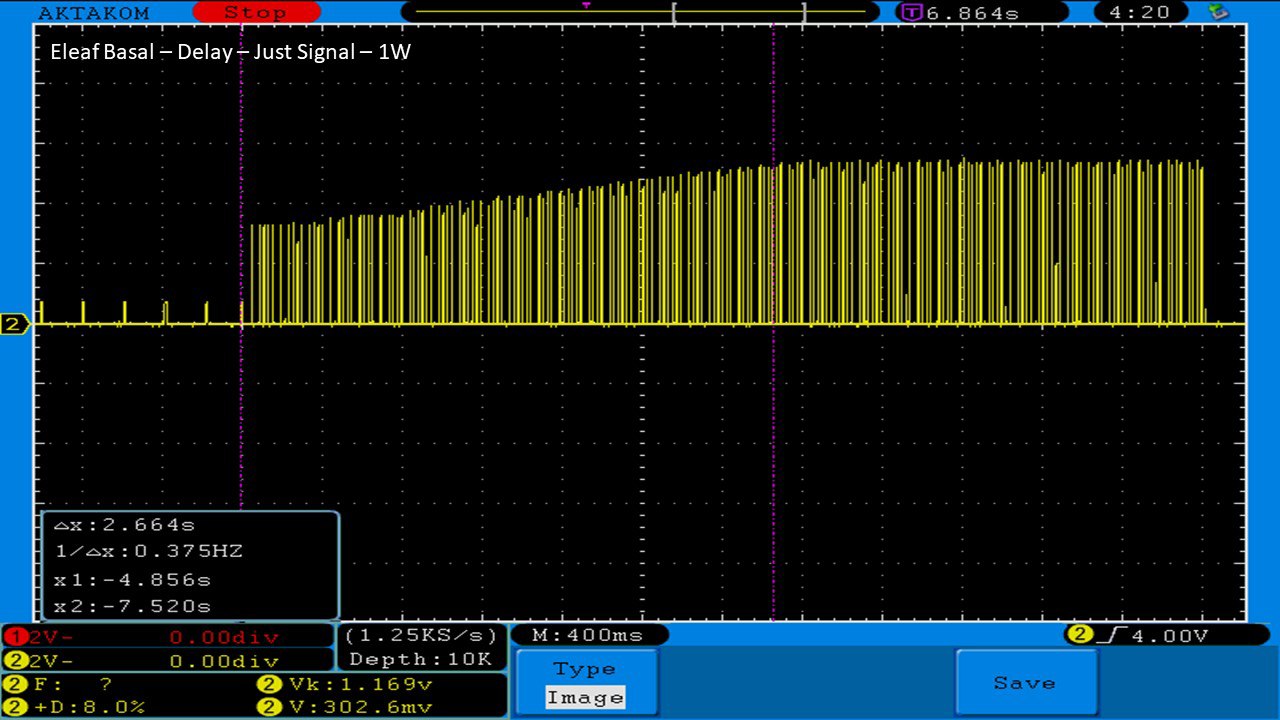Open the Type Image selector

[x=586, y=683]
